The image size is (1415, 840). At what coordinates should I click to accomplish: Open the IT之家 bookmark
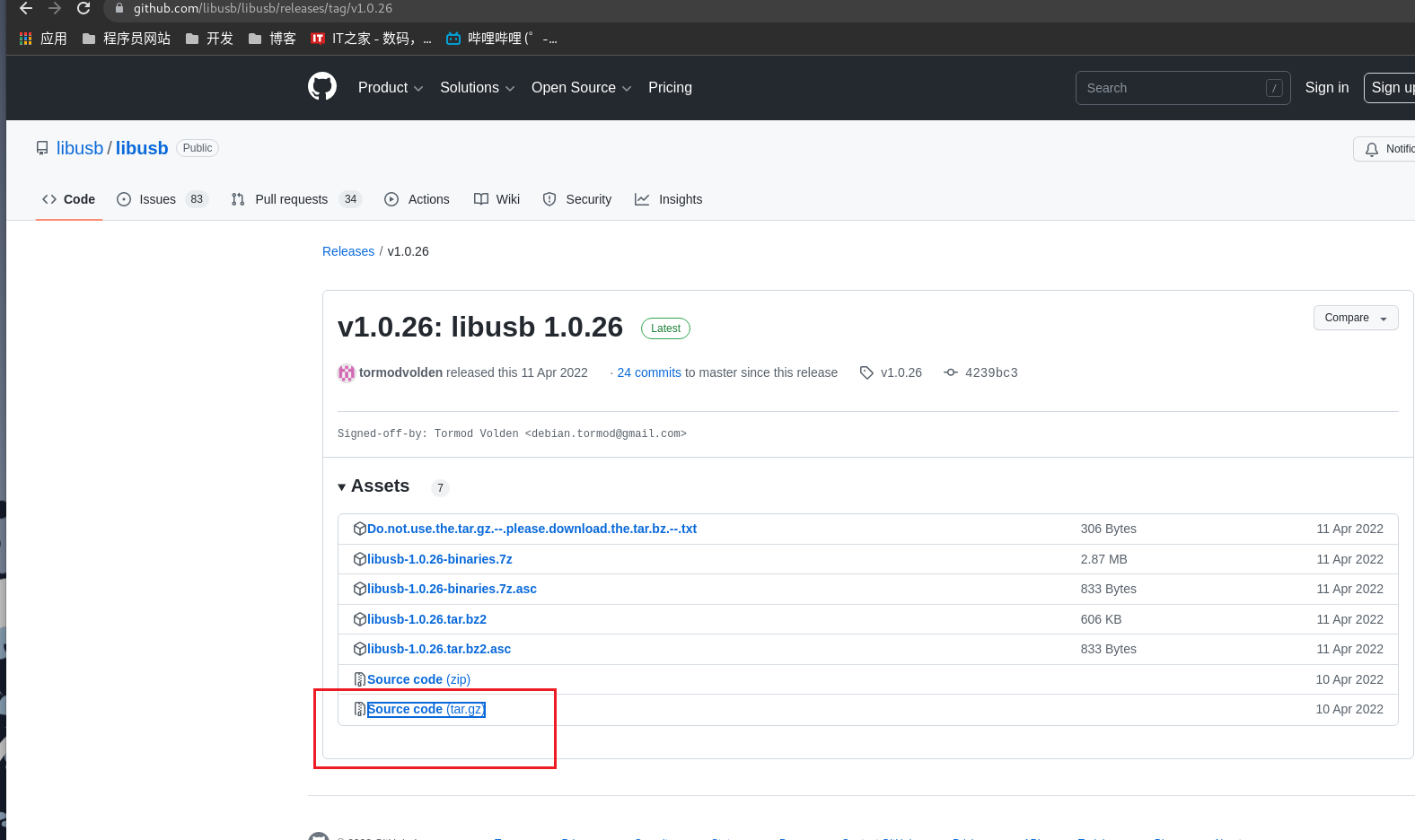pos(371,39)
